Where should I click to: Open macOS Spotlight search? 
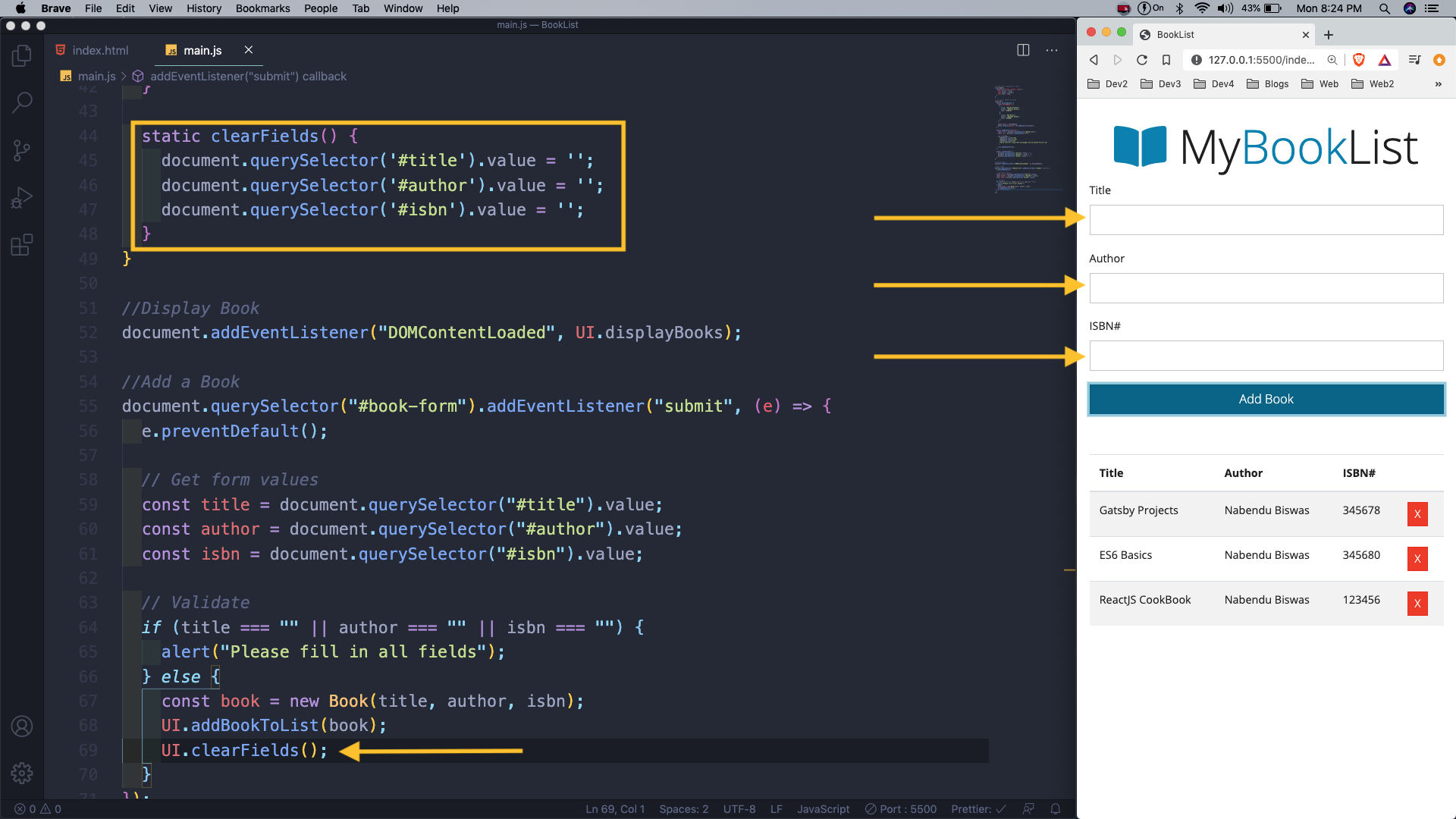point(1384,8)
